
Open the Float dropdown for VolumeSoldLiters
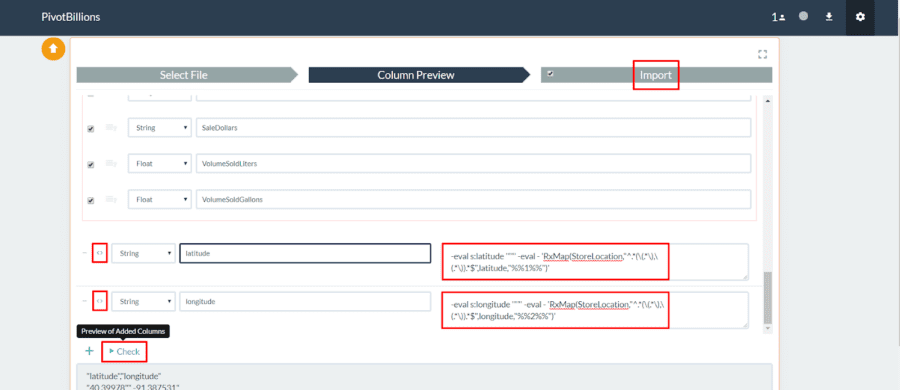coord(160,163)
